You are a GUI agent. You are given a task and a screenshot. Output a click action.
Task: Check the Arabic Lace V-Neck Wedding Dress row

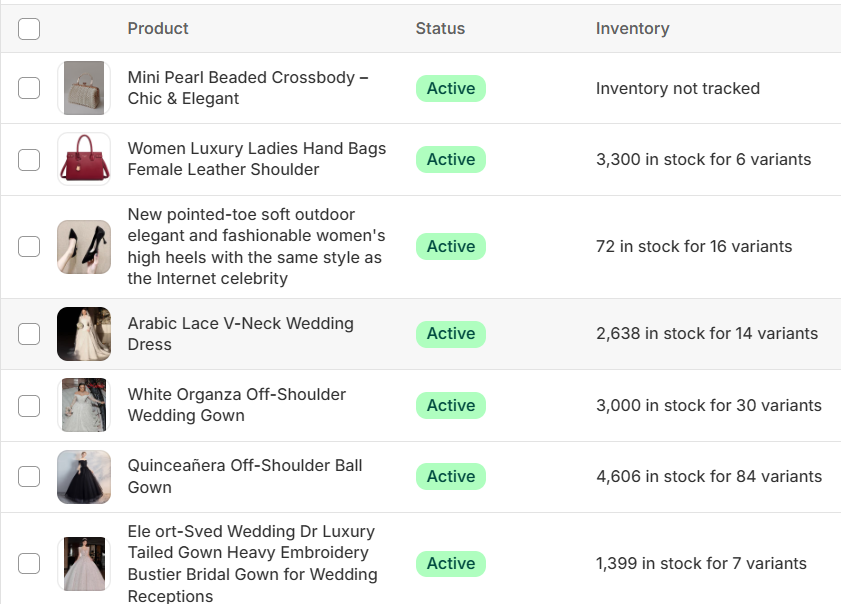[x=29, y=334]
